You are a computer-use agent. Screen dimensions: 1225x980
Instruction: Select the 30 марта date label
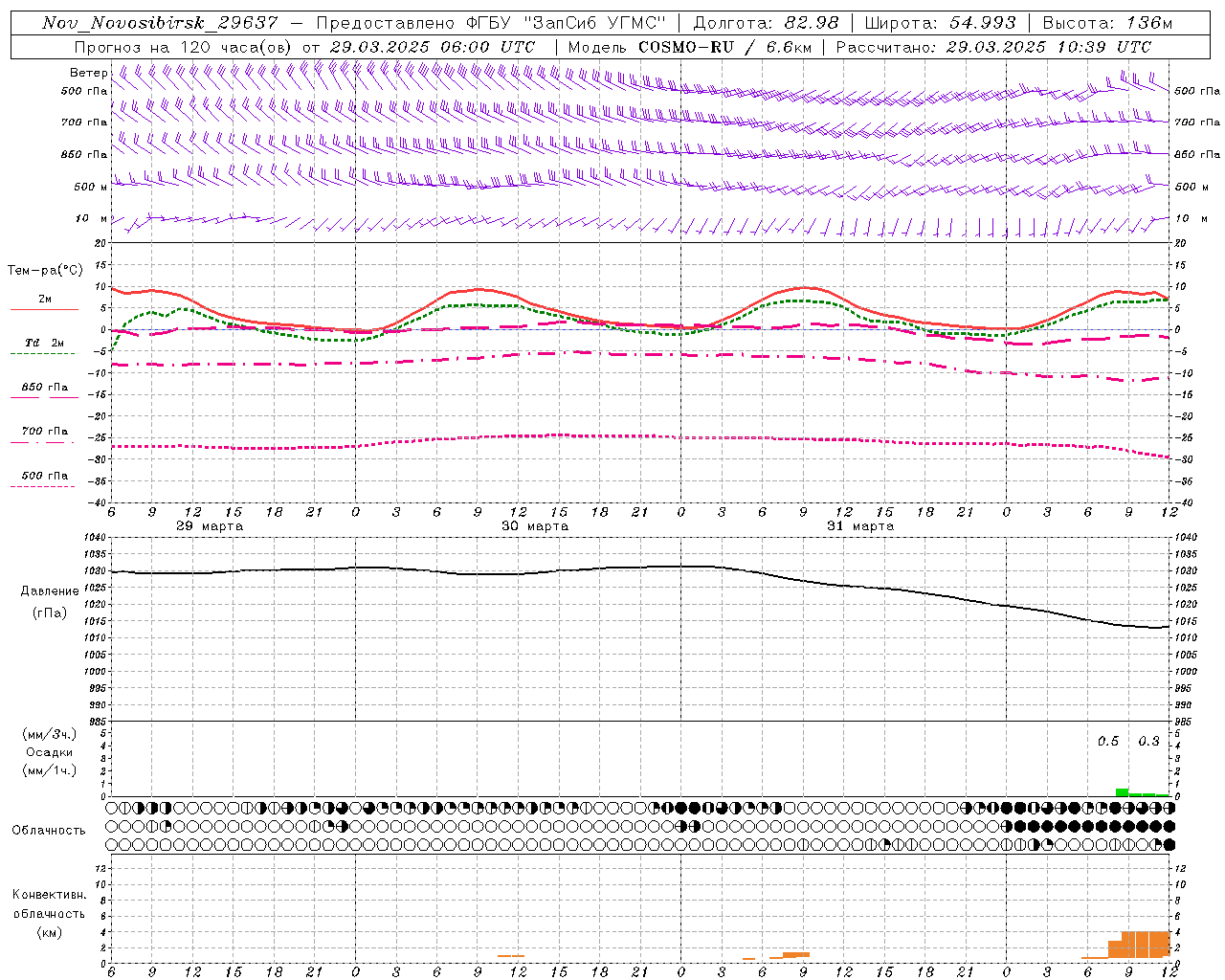pos(535,525)
